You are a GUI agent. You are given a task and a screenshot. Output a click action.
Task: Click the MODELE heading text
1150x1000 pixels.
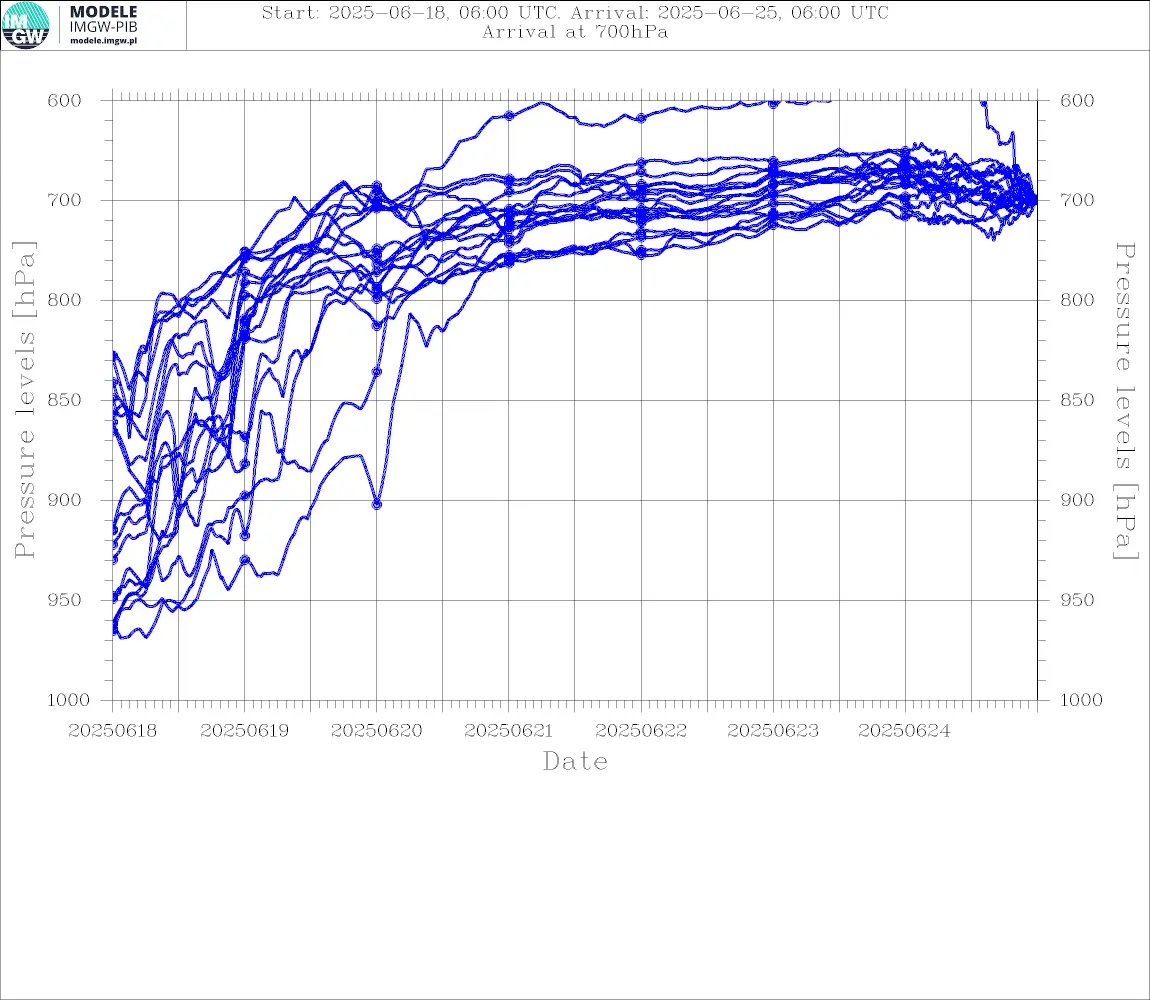coord(103,12)
